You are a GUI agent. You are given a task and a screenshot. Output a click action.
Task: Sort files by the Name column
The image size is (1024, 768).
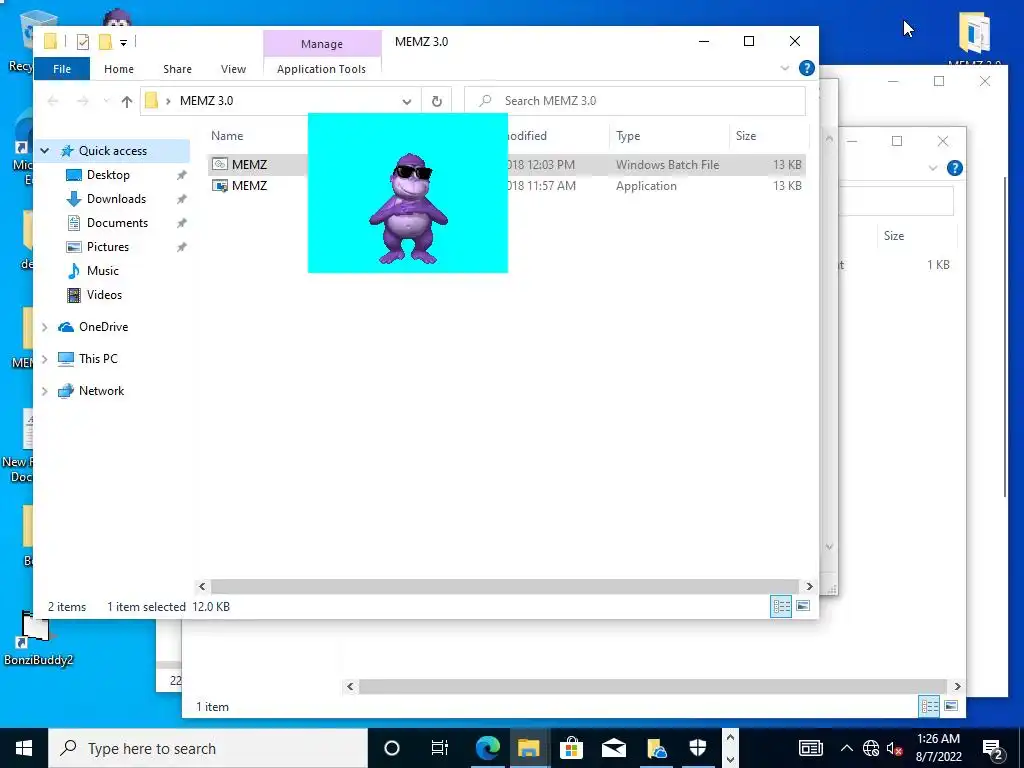[227, 136]
